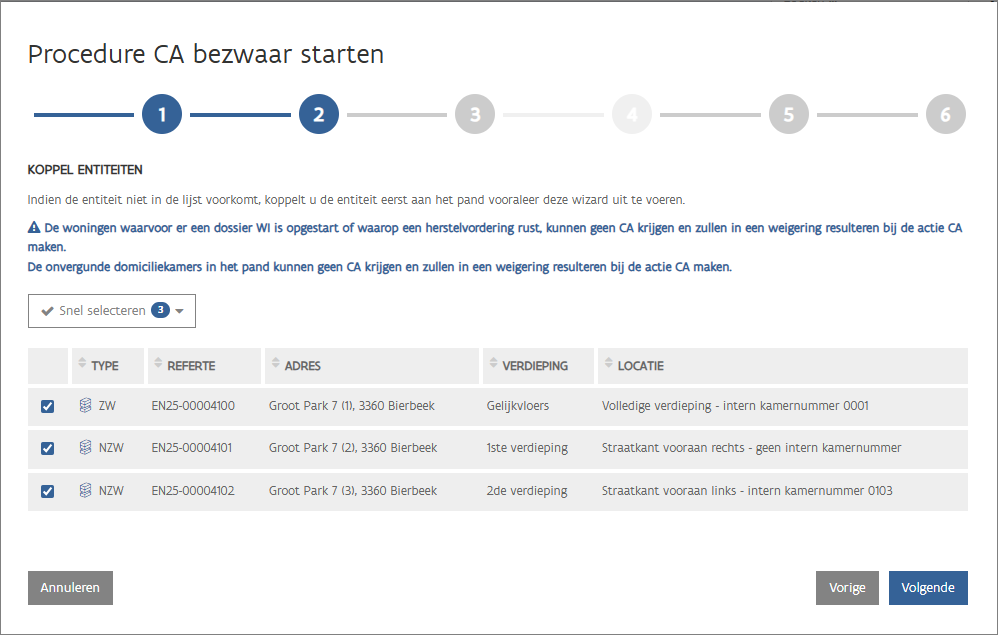Click the building icon for EN25-00004100
The height and width of the screenshot is (635, 998).
point(85,406)
